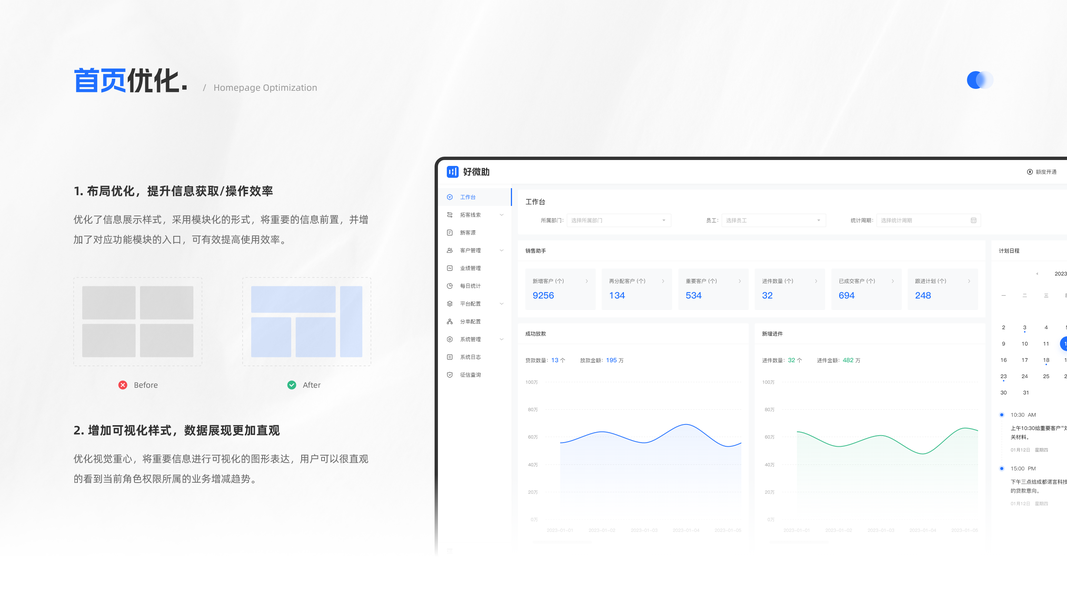Open the 再分配客户 134 card
1067x600 pixels.
click(x=637, y=289)
